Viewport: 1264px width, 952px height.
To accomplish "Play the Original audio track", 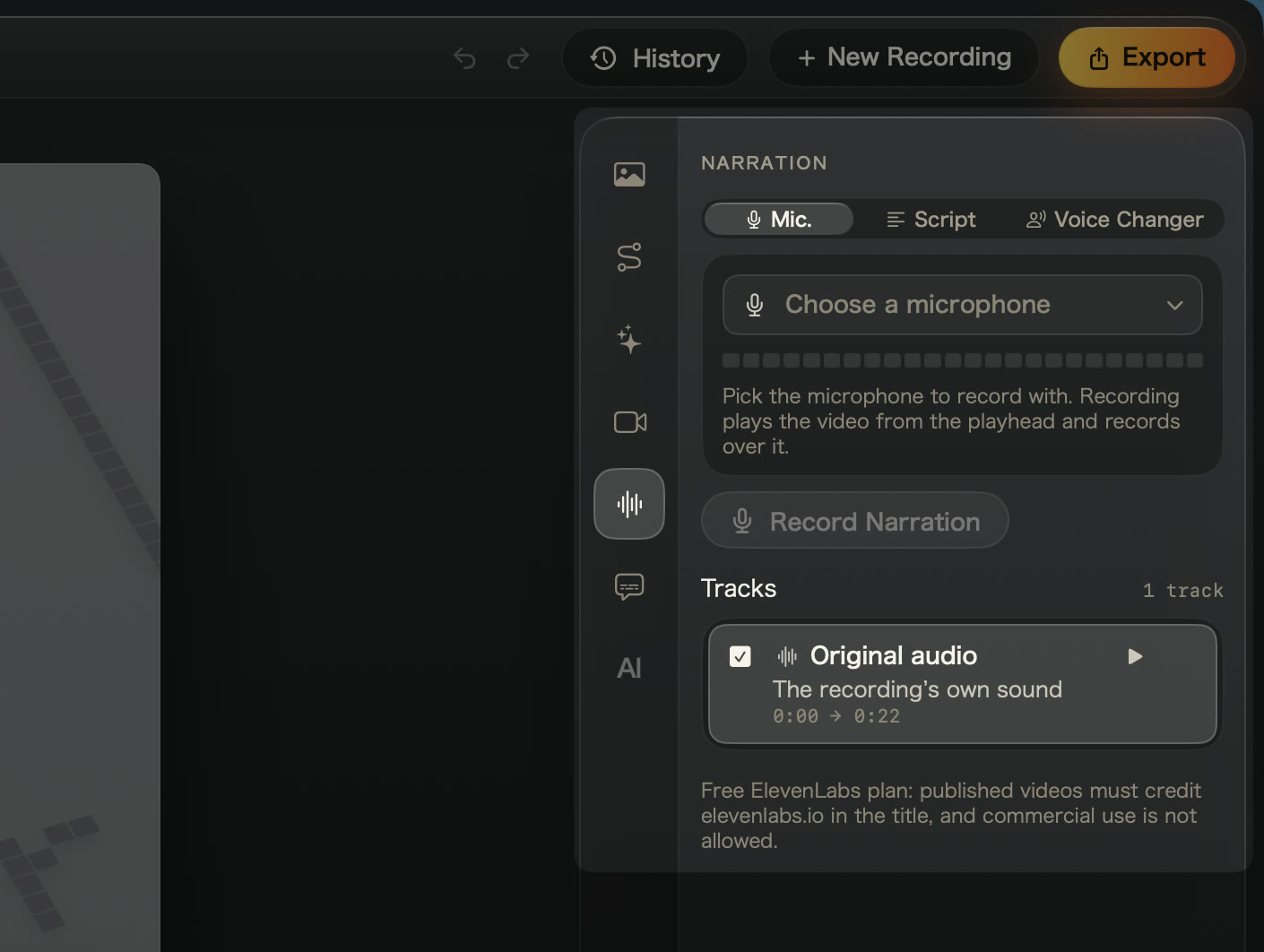I will point(1135,656).
